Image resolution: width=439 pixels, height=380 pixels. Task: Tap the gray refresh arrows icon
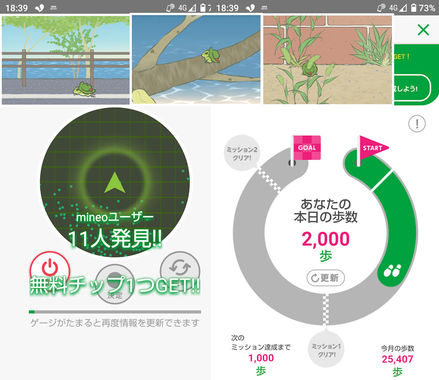pyautogui.click(x=180, y=268)
